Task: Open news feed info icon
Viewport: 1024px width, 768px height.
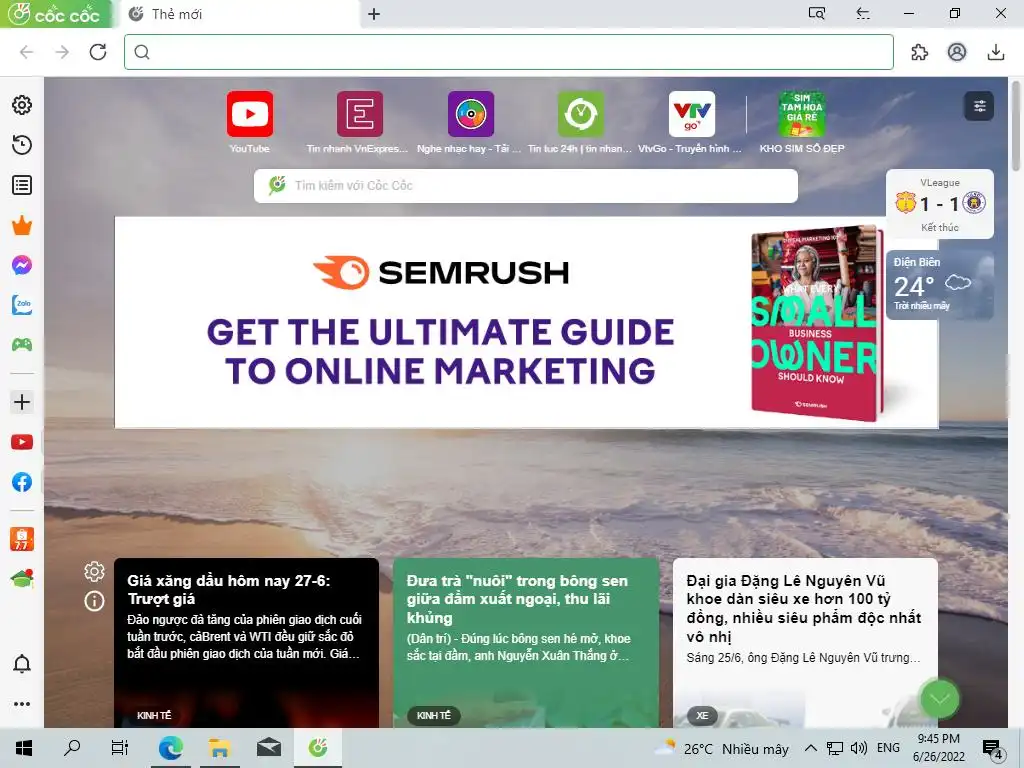Action: 94,601
